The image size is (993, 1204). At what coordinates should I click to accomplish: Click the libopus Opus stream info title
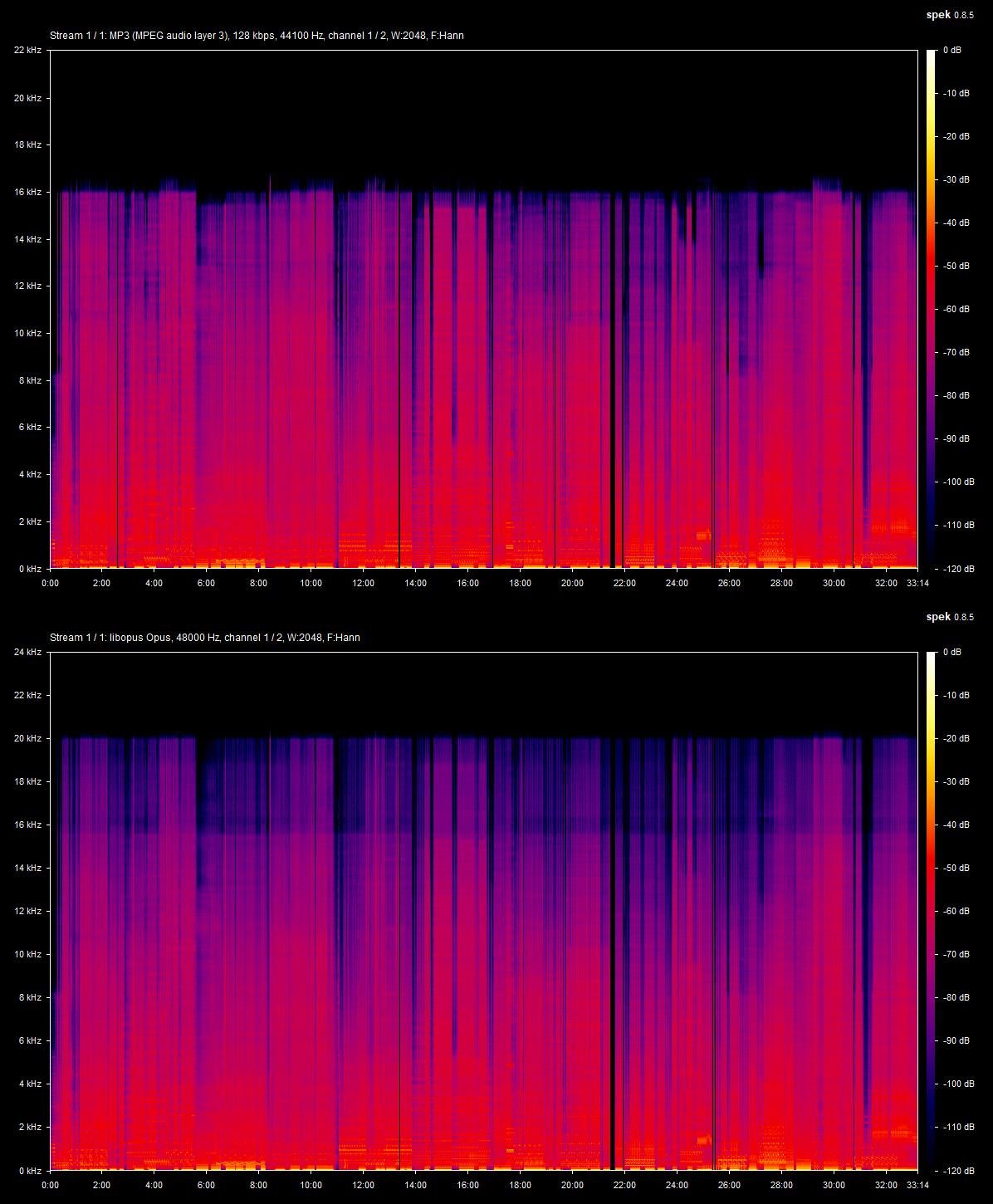(205, 638)
